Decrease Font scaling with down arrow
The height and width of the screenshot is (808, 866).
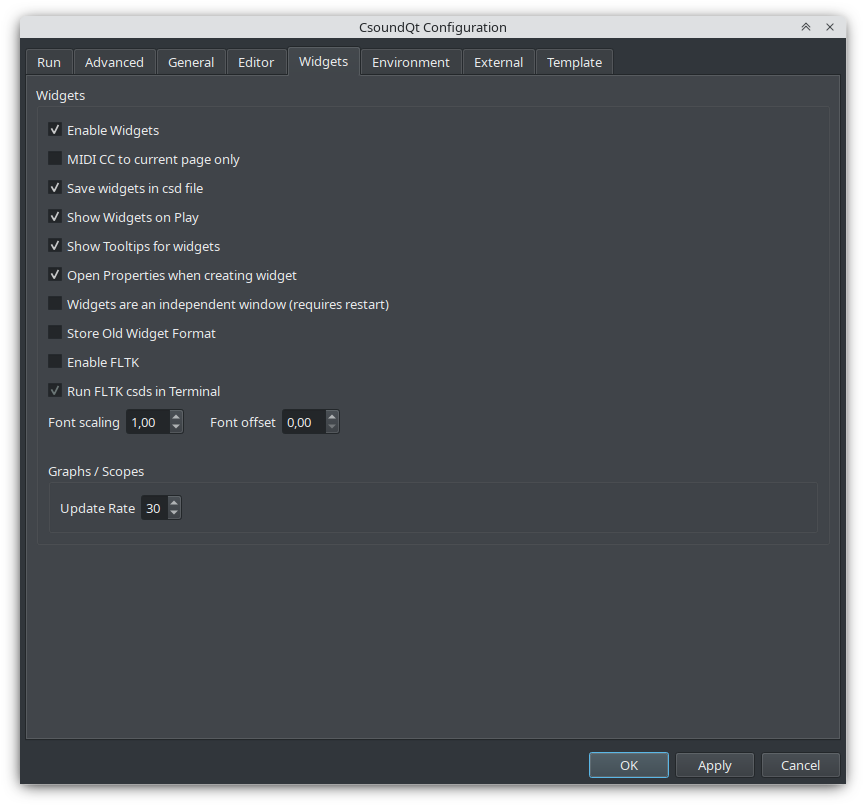[176, 427]
